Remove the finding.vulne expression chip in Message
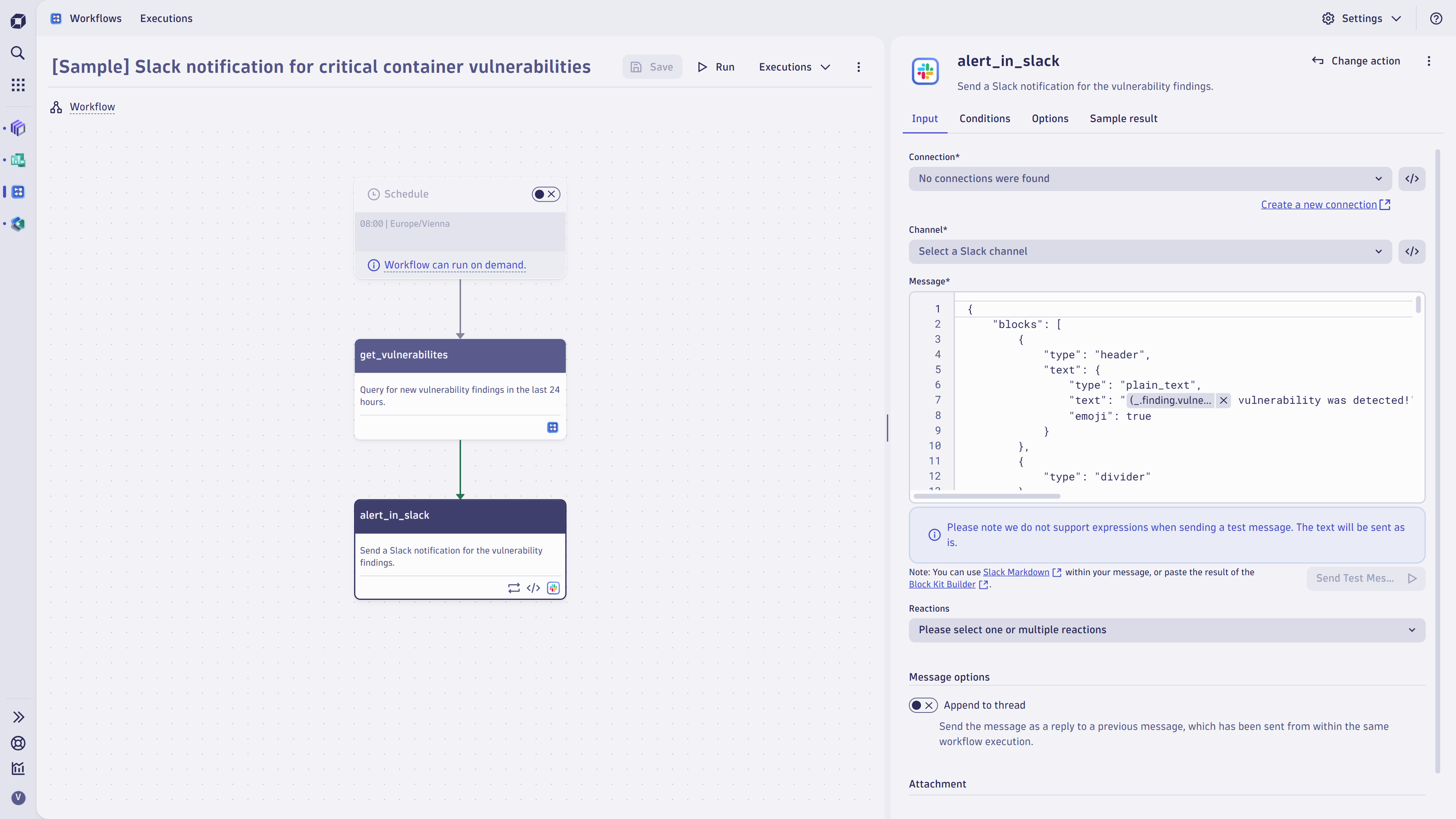This screenshot has height=819, width=1456. pos(1223,400)
